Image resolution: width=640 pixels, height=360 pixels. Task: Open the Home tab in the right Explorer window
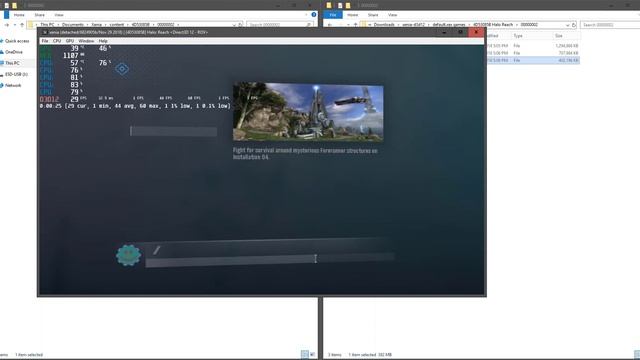(x=352, y=15)
